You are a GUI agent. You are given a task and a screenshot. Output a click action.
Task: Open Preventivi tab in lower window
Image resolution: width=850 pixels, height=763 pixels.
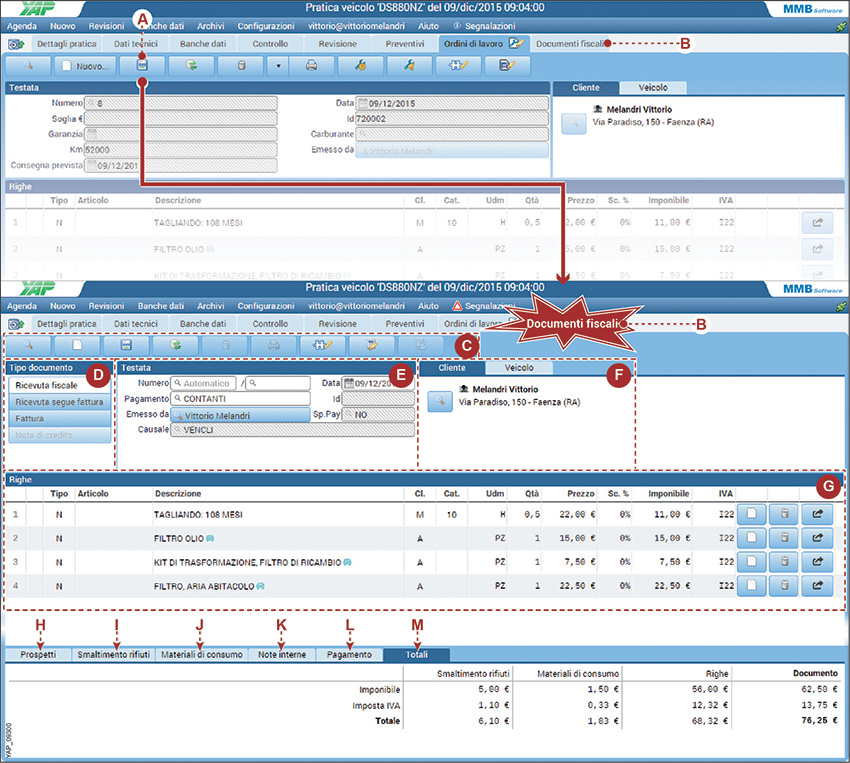404,324
